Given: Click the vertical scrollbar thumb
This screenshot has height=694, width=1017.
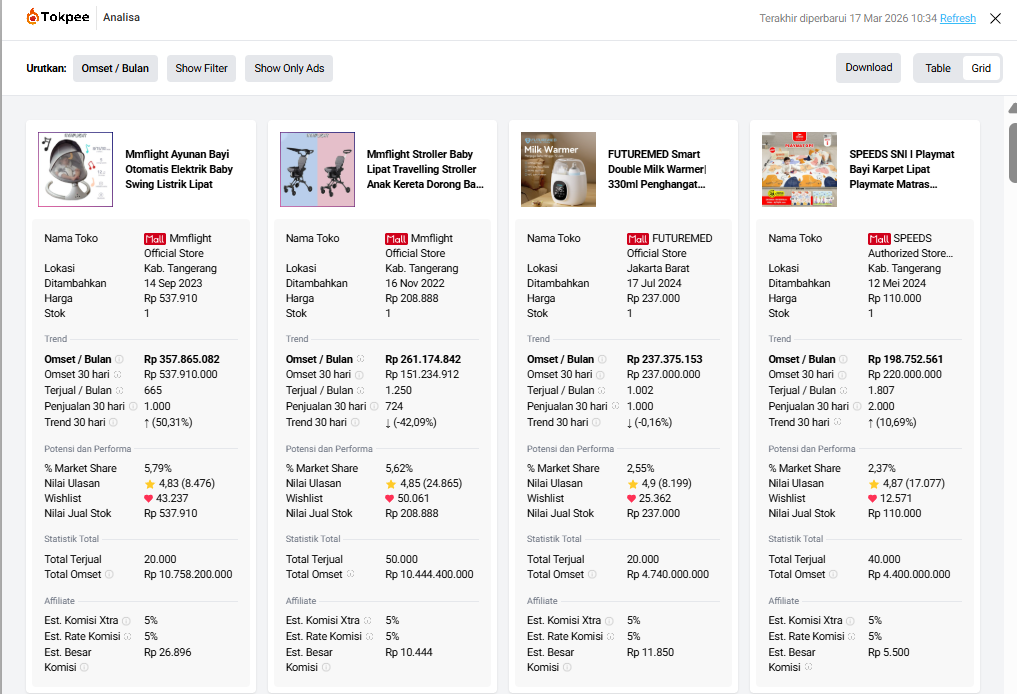Looking at the screenshot, I should [1012, 150].
